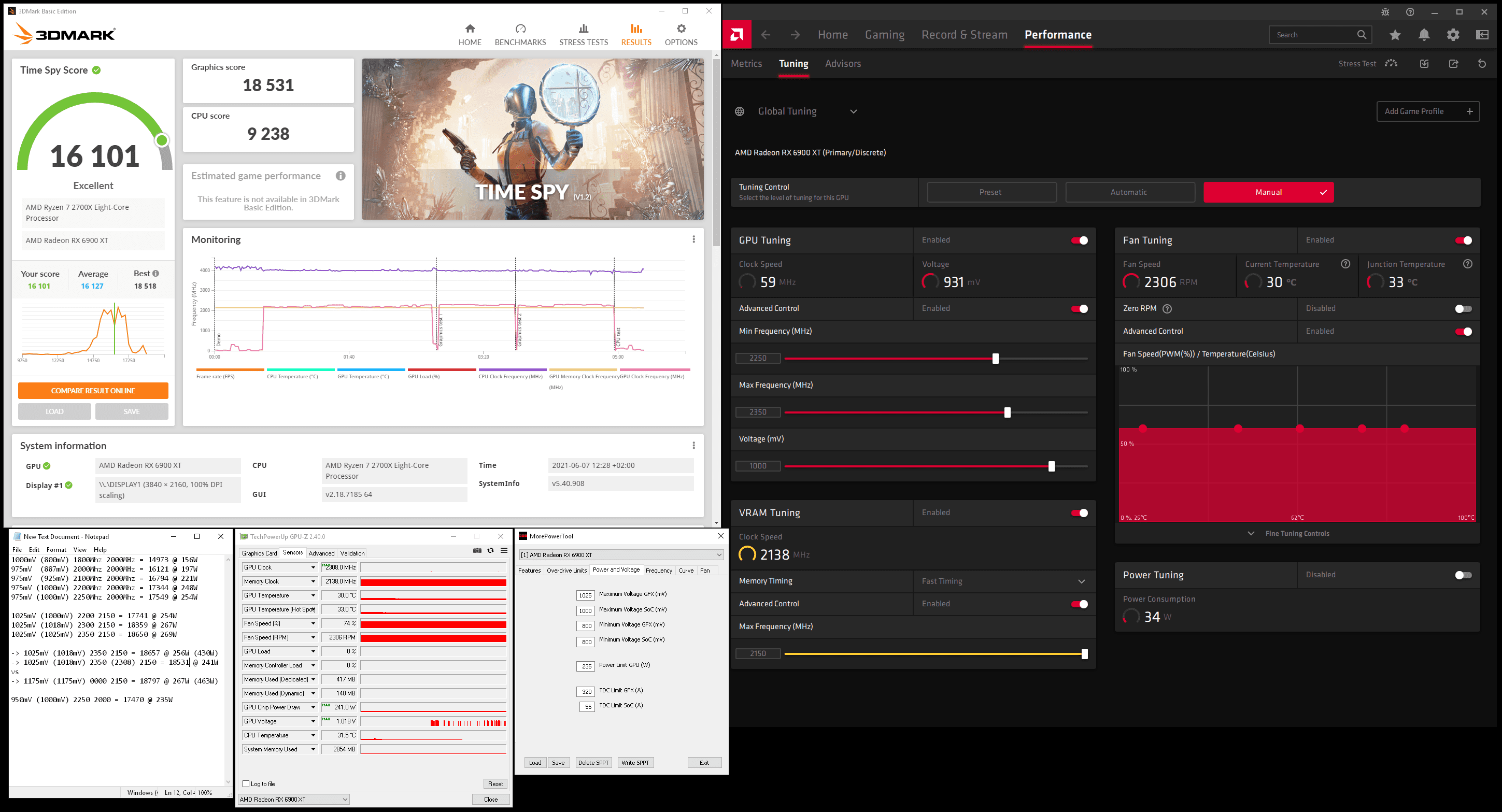
Task: Click GPU-Z screenshot camera icon
Action: click(477, 550)
